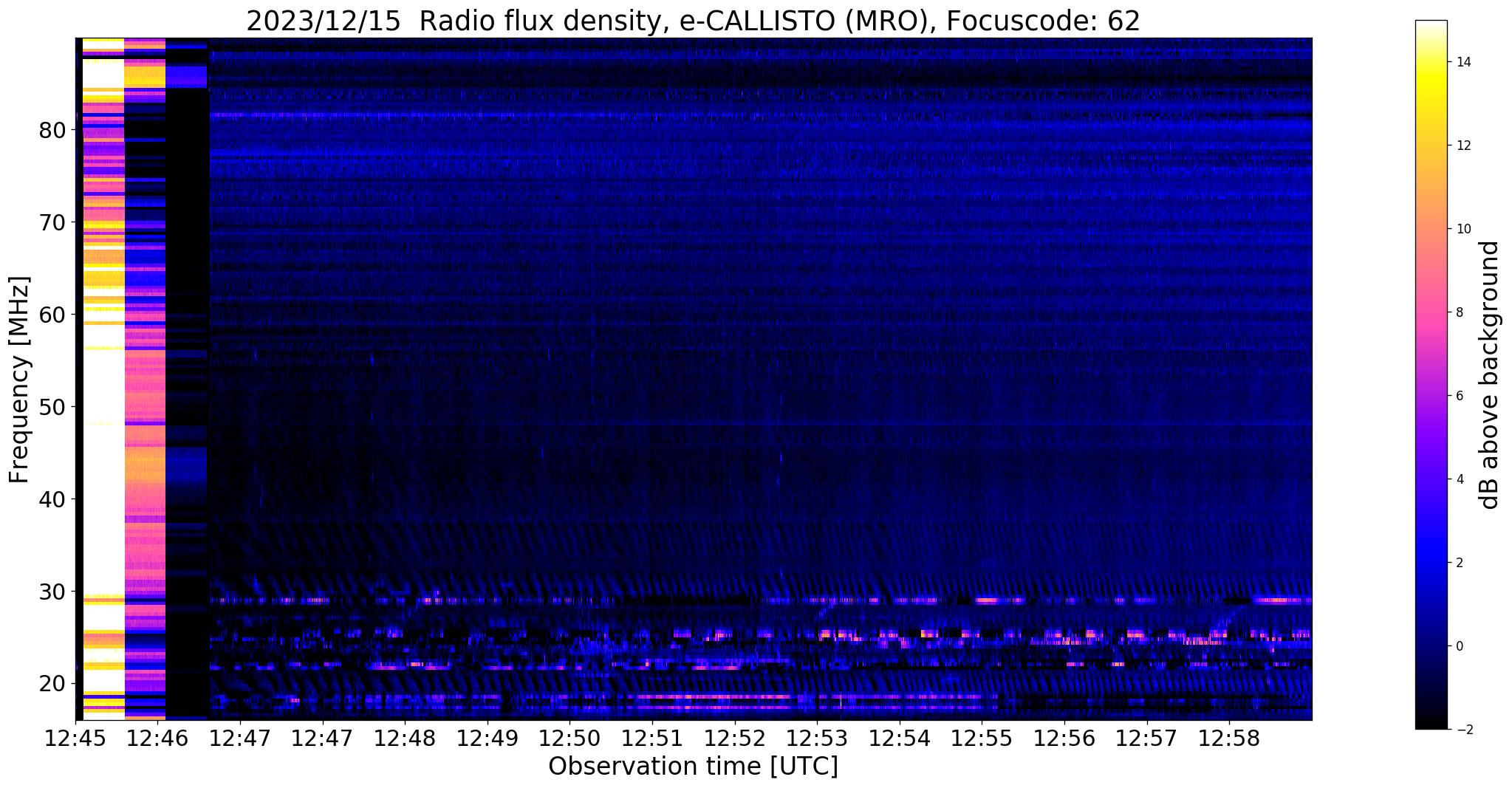The height and width of the screenshot is (788, 1512).
Task: Click the 'dB above background' colorbar label
Action: [x=1490, y=375]
